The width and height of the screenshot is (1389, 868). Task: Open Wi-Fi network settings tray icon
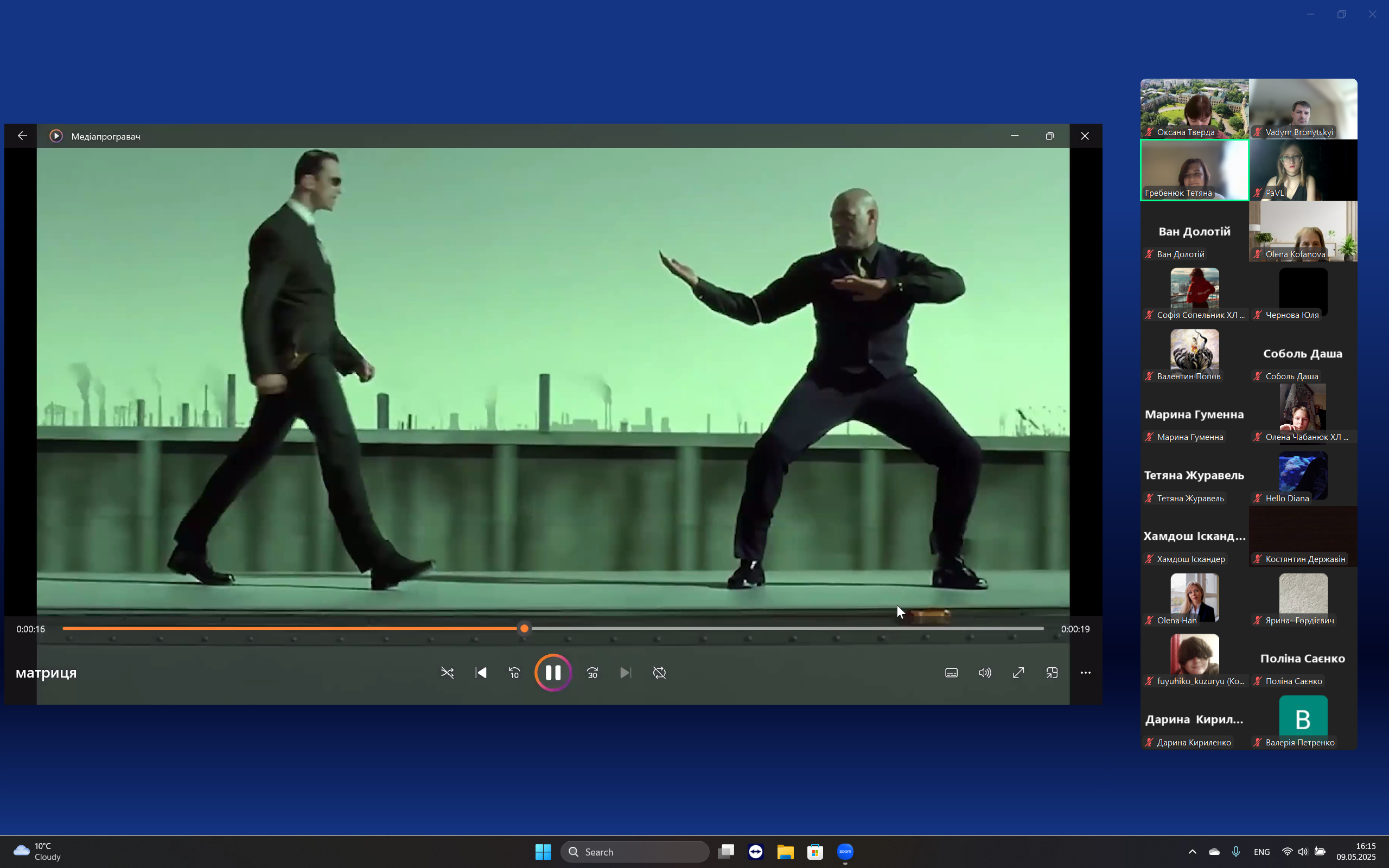(1288, 852)
